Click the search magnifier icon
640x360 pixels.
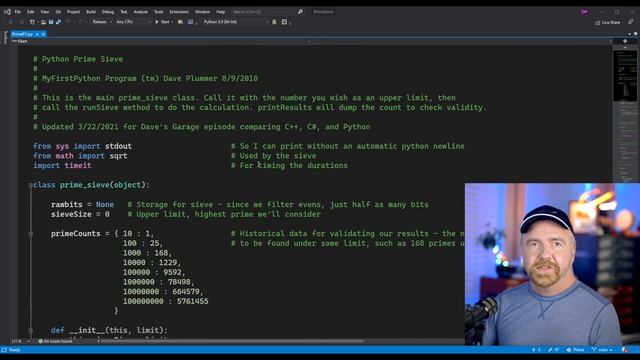tap(300, 12)
